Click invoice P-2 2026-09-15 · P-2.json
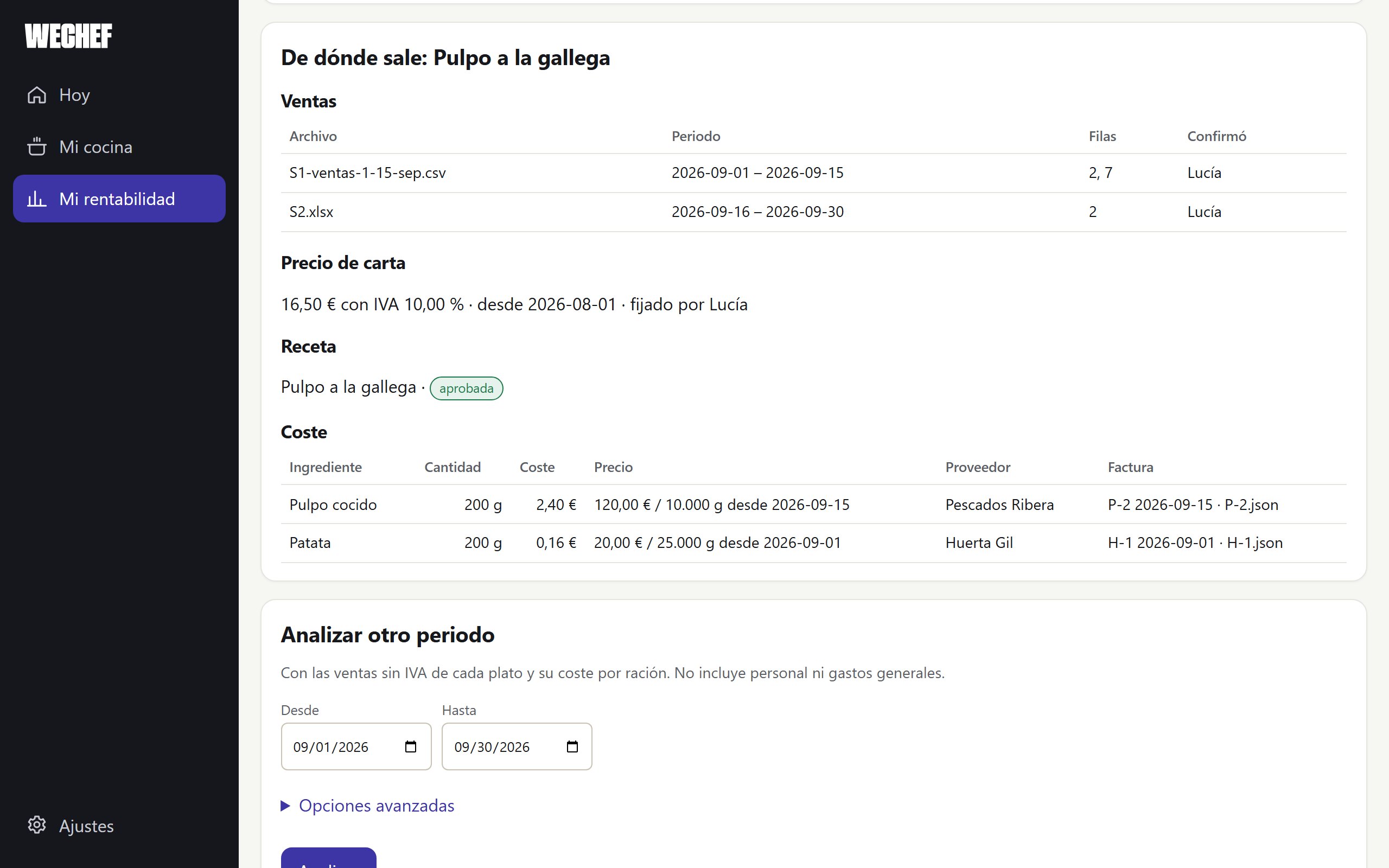This screenshot has width=1389, height=868. pyautogui.click(x=1193, y=505)
